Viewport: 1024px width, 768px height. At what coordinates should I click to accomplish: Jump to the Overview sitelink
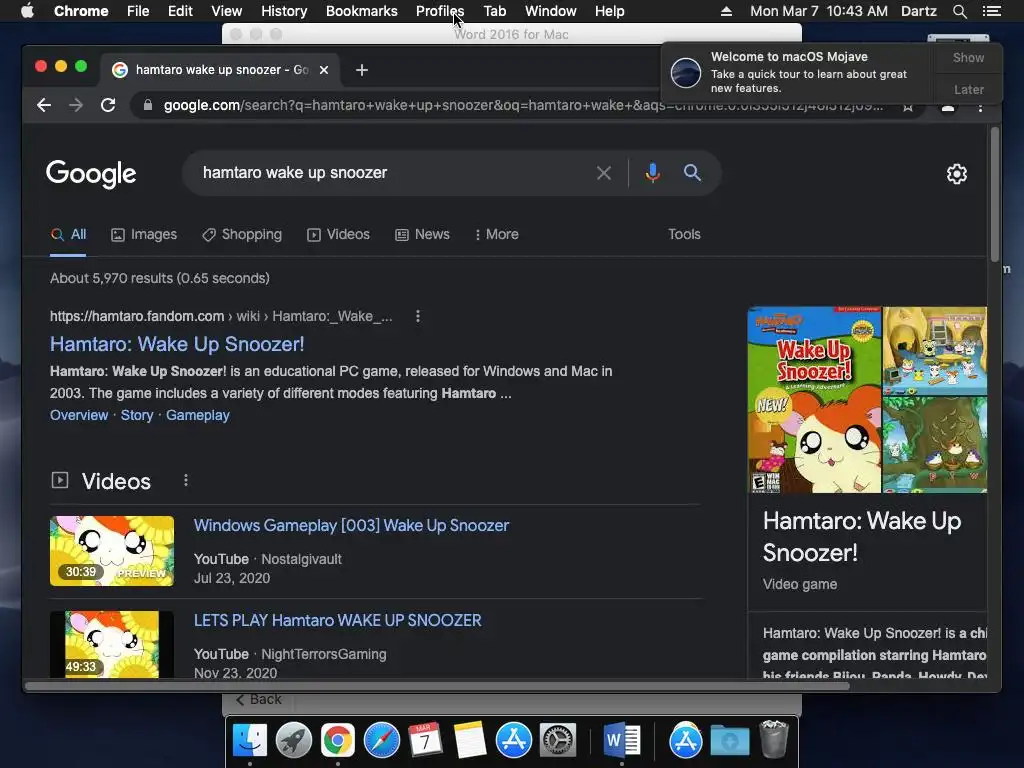(79, 415)
